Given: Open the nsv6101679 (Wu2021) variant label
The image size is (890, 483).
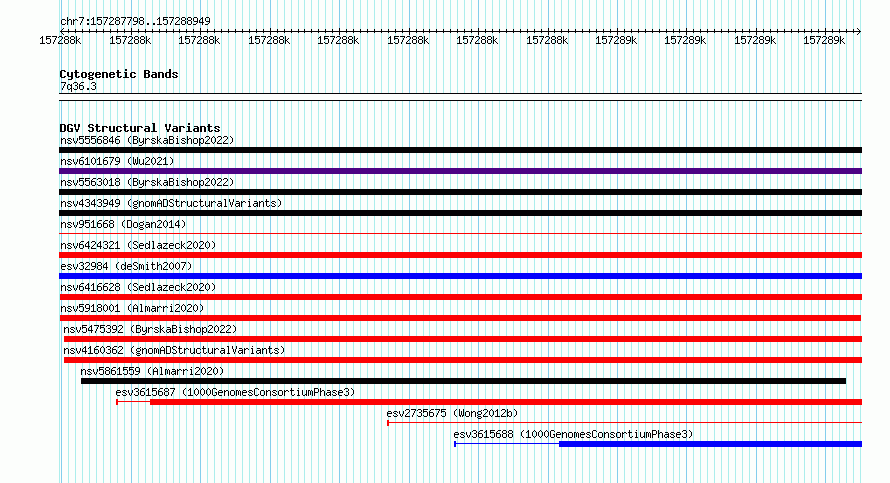Looking at the screenshot, I should click(x=117, y=161).
